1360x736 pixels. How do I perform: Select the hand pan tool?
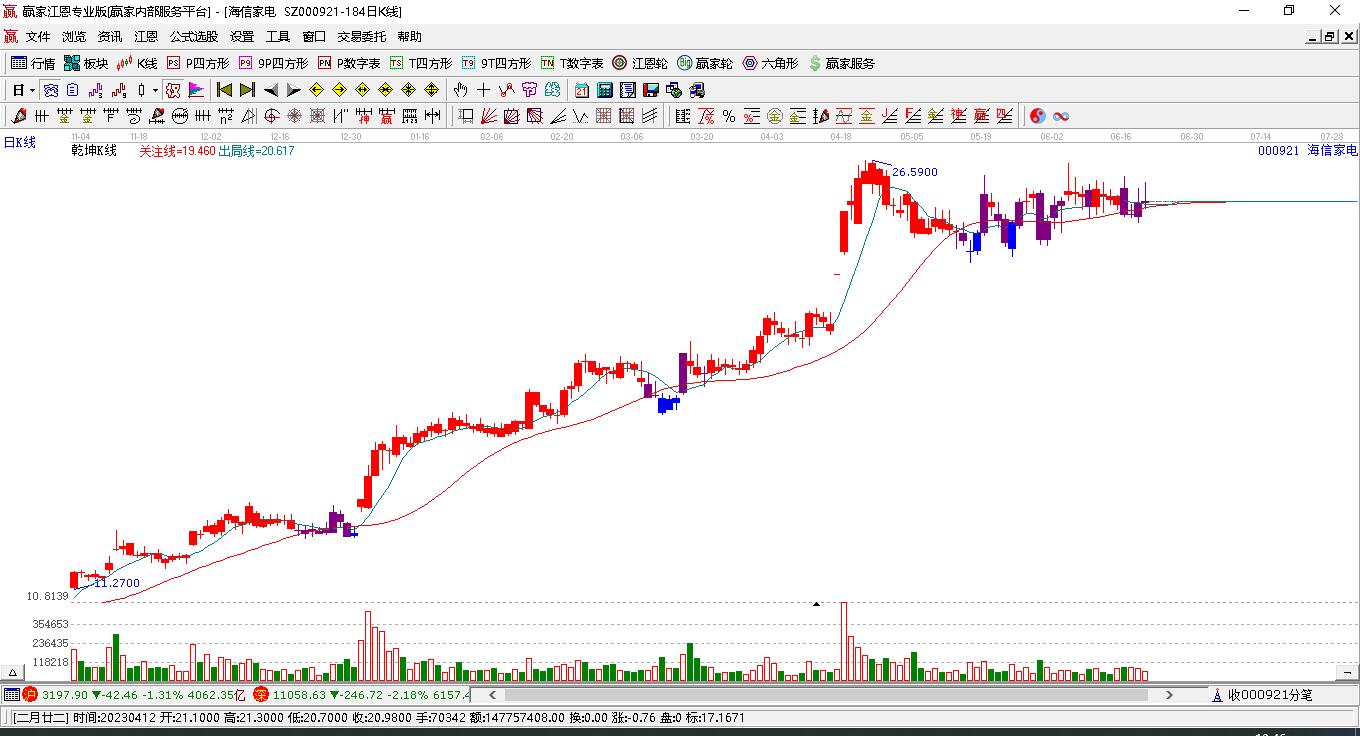coord(460,90)
